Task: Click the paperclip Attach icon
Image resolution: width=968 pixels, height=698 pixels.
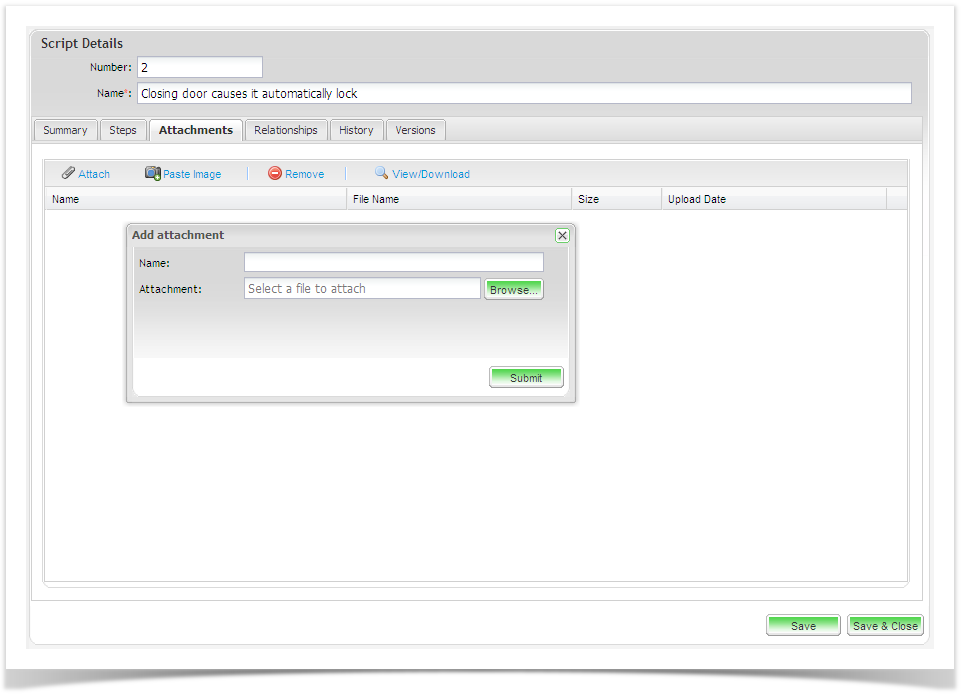Action: [x=68, y=173]
